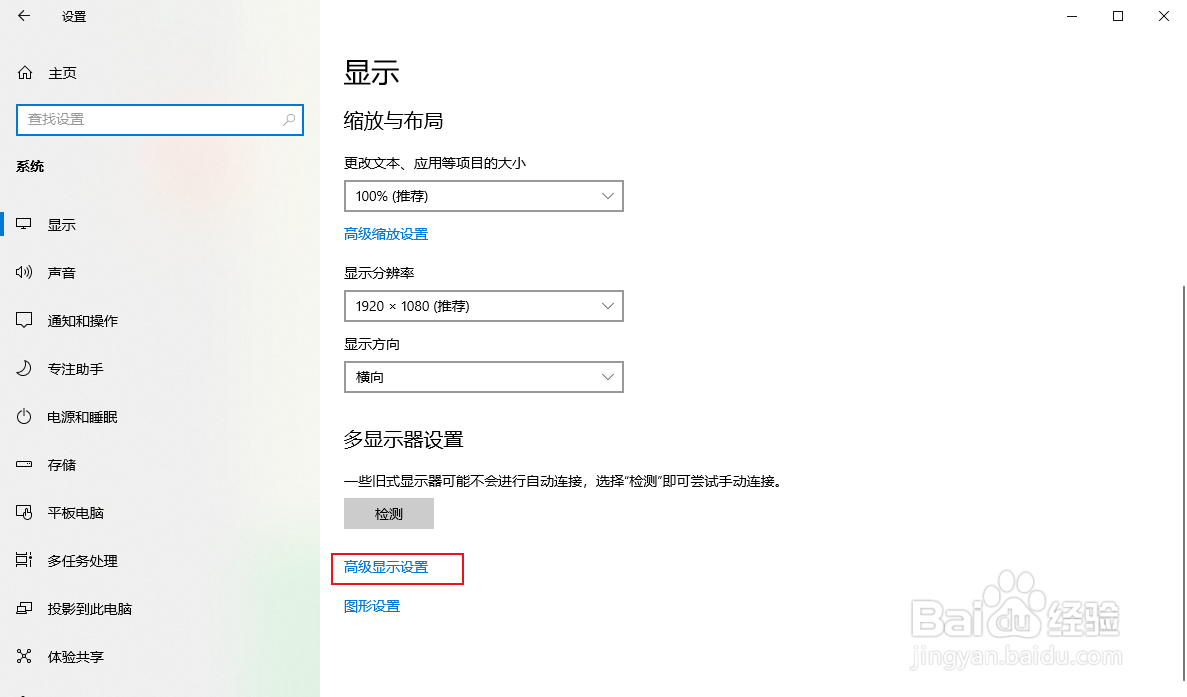Open Projecting to this PC (投影到此电脑)
1187x697 pixels.
click(x=89, y=609)
